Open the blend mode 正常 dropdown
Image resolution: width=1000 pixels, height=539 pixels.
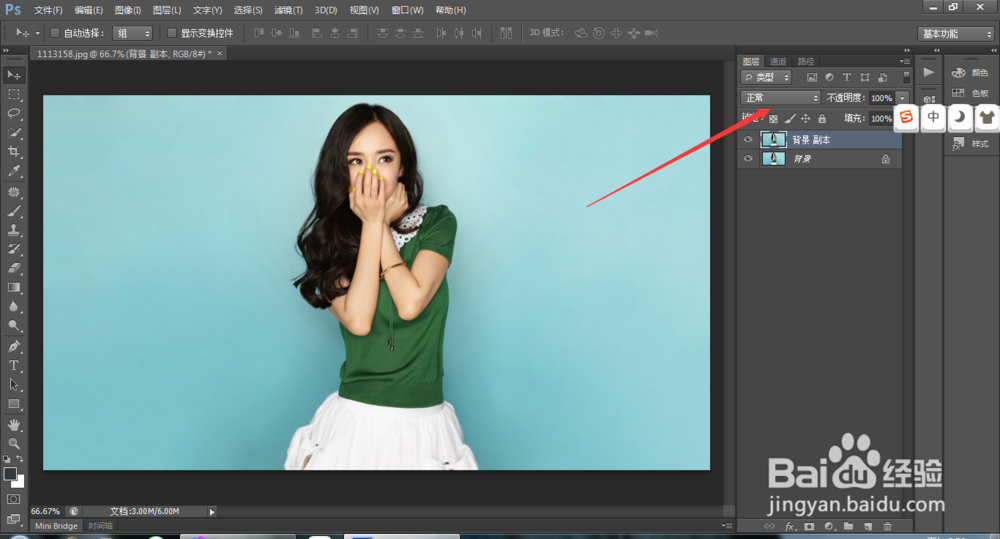point(780,98)
